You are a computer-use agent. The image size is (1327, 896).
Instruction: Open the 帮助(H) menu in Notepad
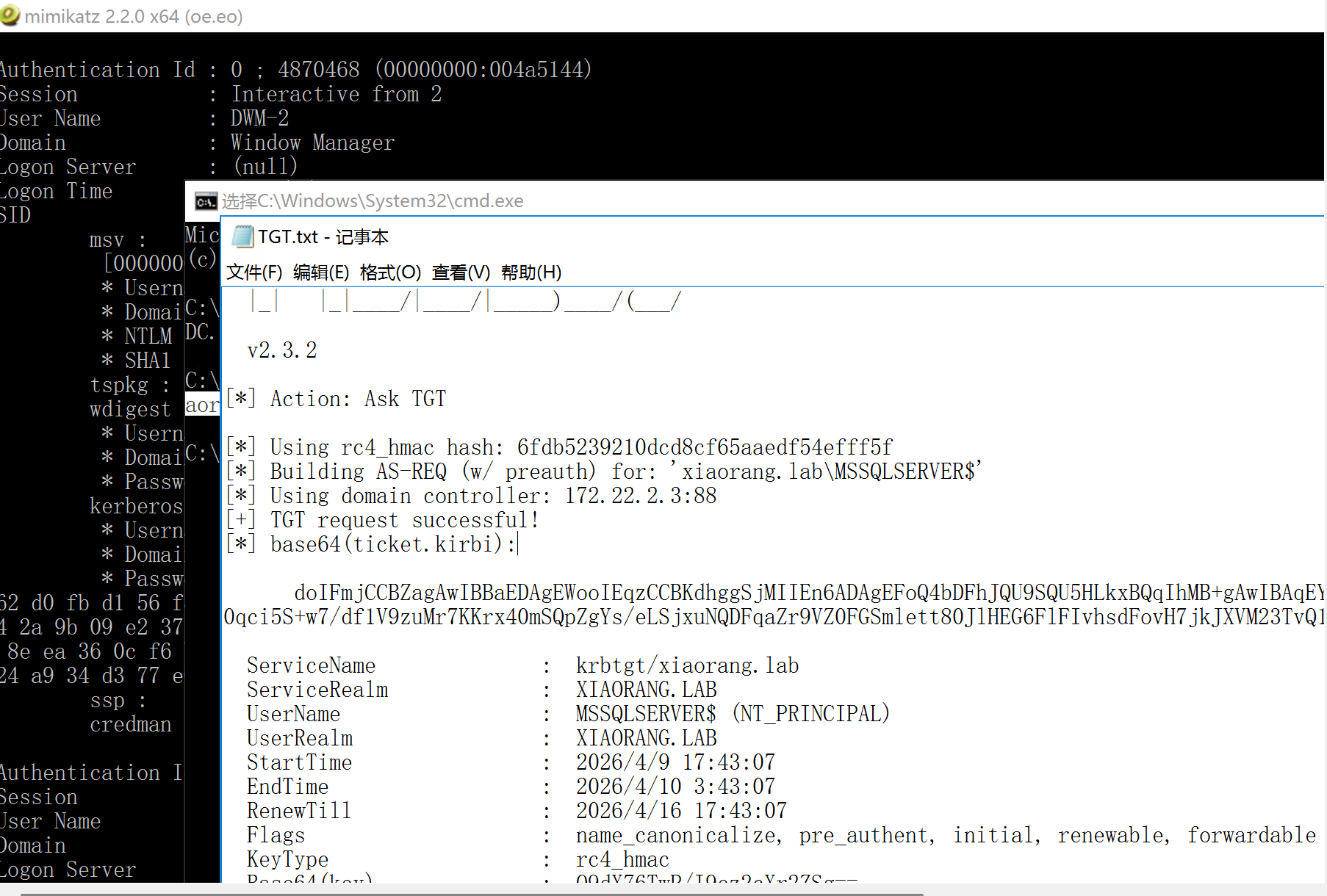click(x=531, y=272)
